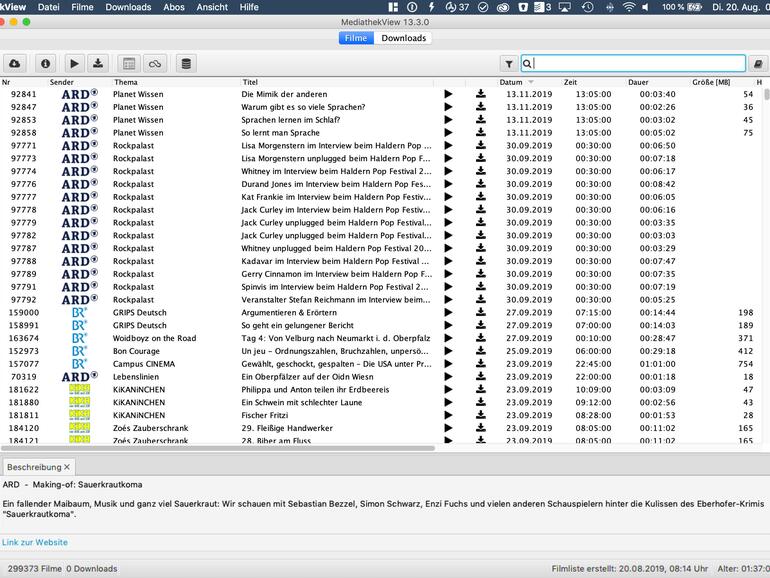Open the Downloads menu in menu bar
The height and width of the screenshot is (578, 770).
point(128,7)
